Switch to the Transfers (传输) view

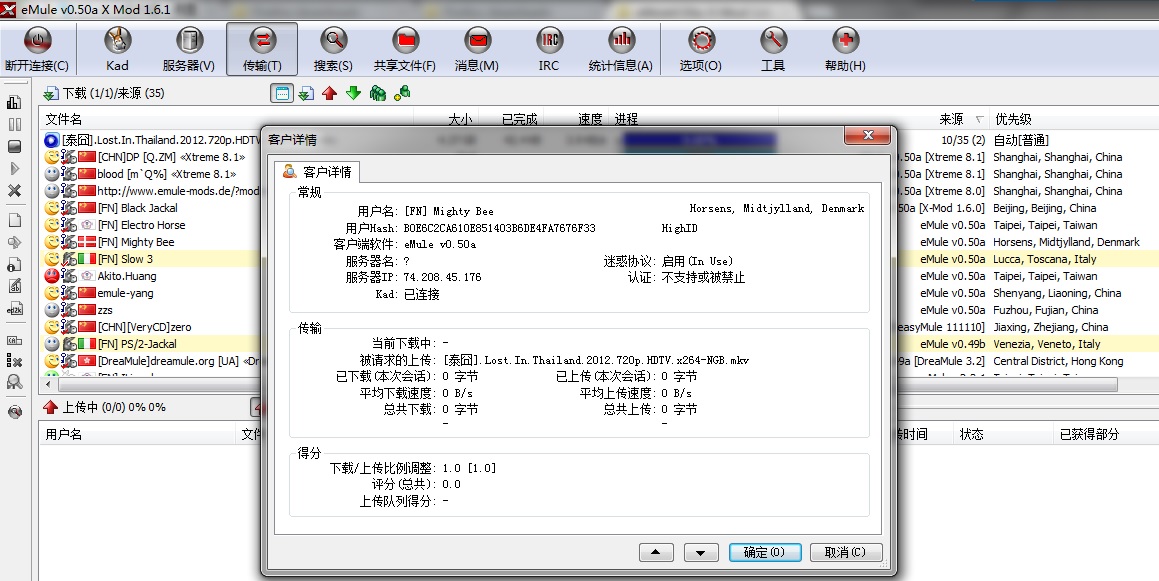click(262, 50)
